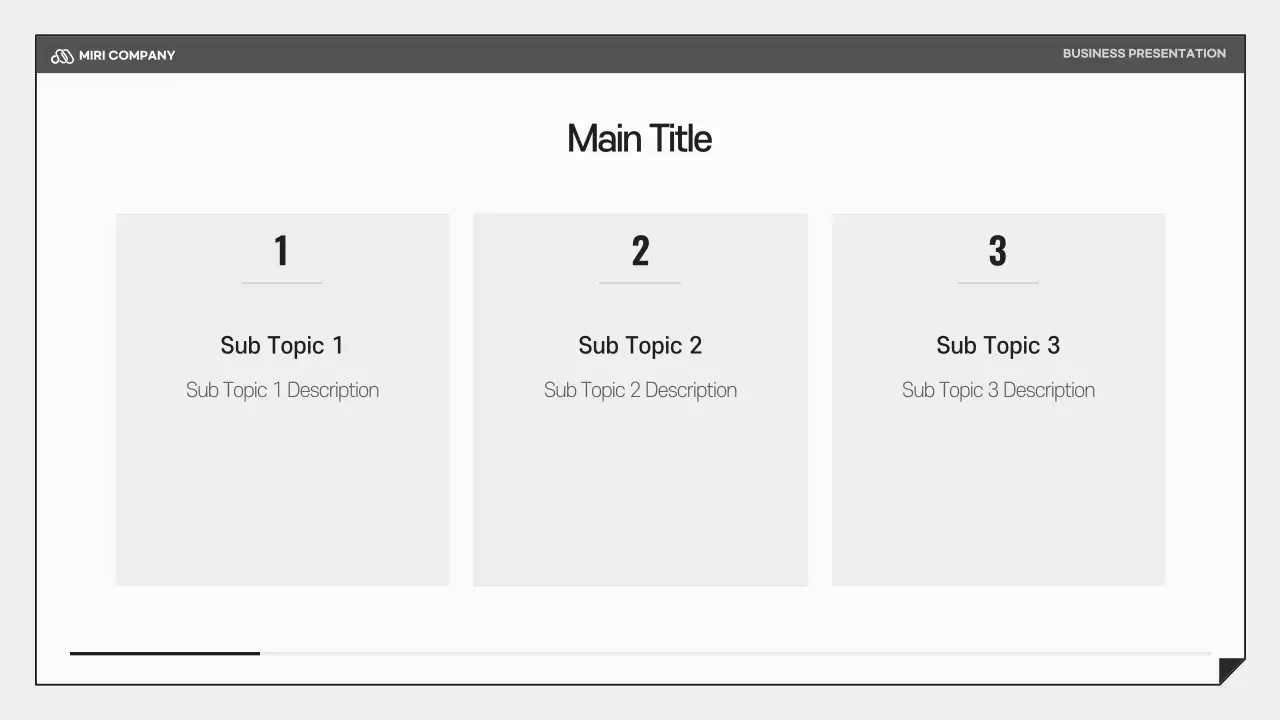Click the Sub Topic 3 heading
The width and height of the screenshot is (1280, 720).
tap(998, 346)
